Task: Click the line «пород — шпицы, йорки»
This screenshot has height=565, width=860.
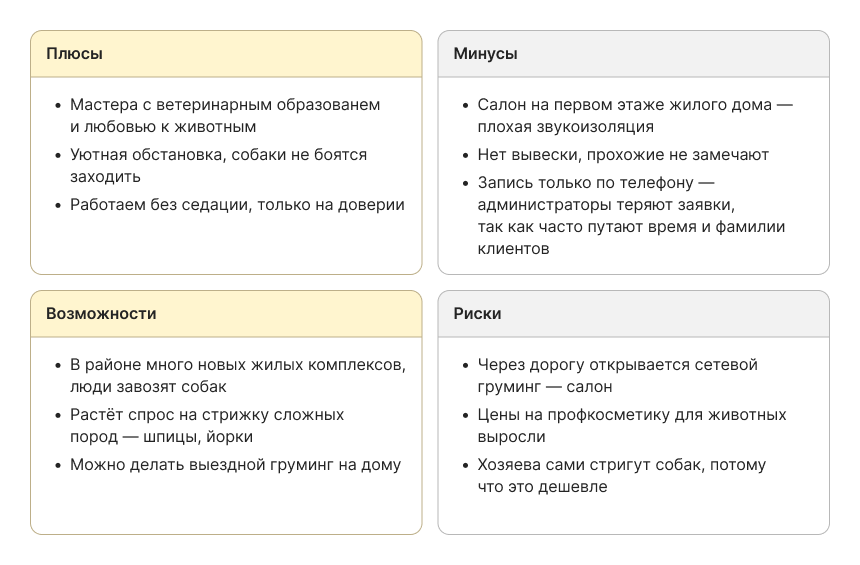Action: pyautogui.click(x=161, y=437)
